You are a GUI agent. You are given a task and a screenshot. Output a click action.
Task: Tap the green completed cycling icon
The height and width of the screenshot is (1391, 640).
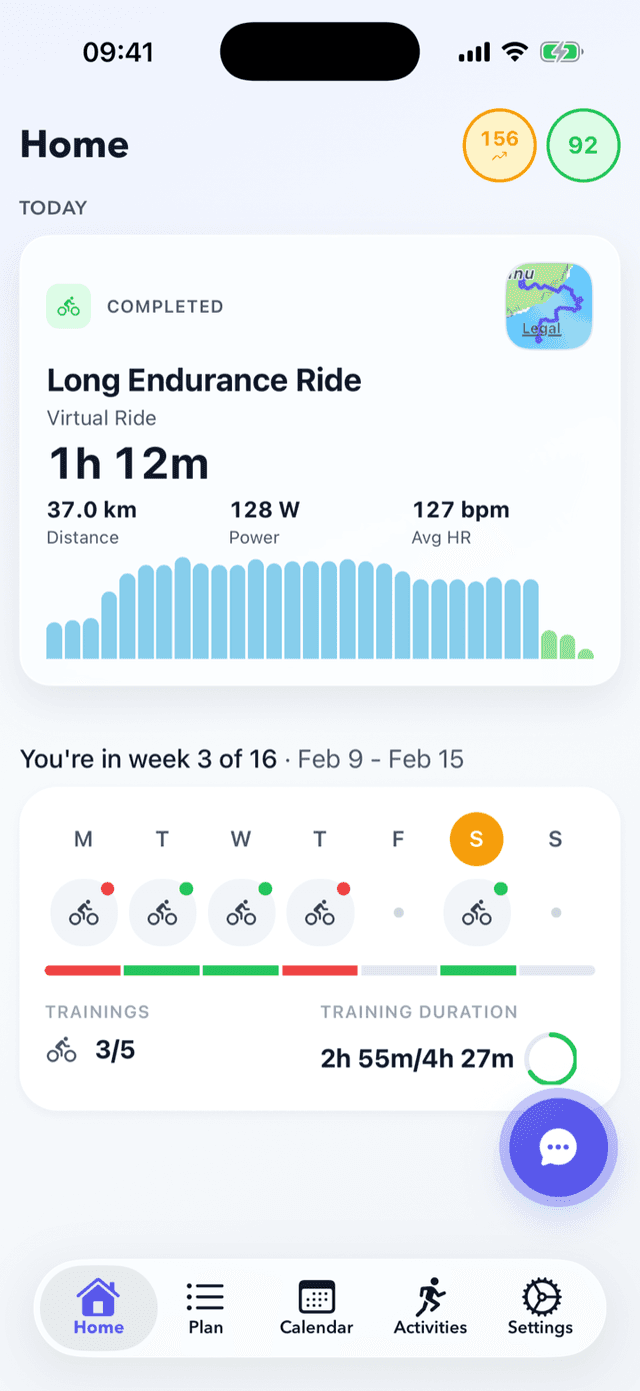69,306
